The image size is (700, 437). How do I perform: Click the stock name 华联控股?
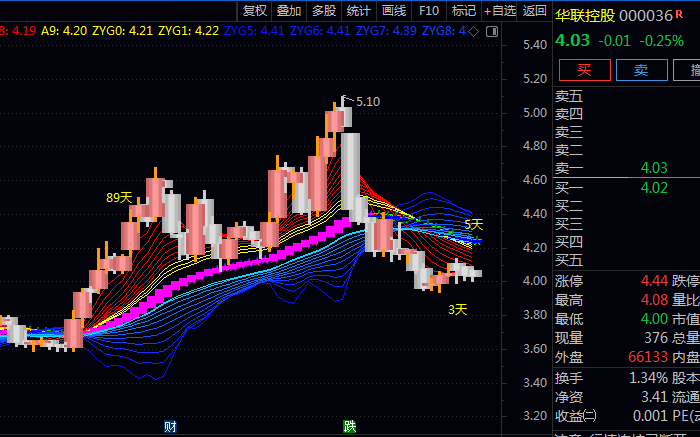coord(585,16)
